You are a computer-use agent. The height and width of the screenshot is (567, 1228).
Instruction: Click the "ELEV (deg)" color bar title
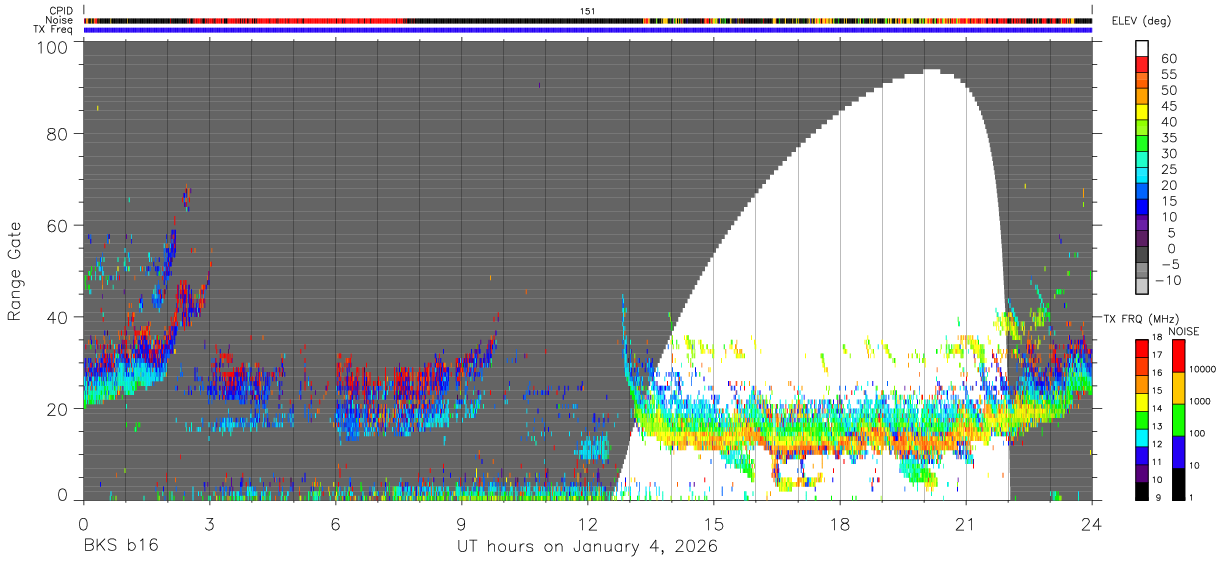(x=1141, y=21)
